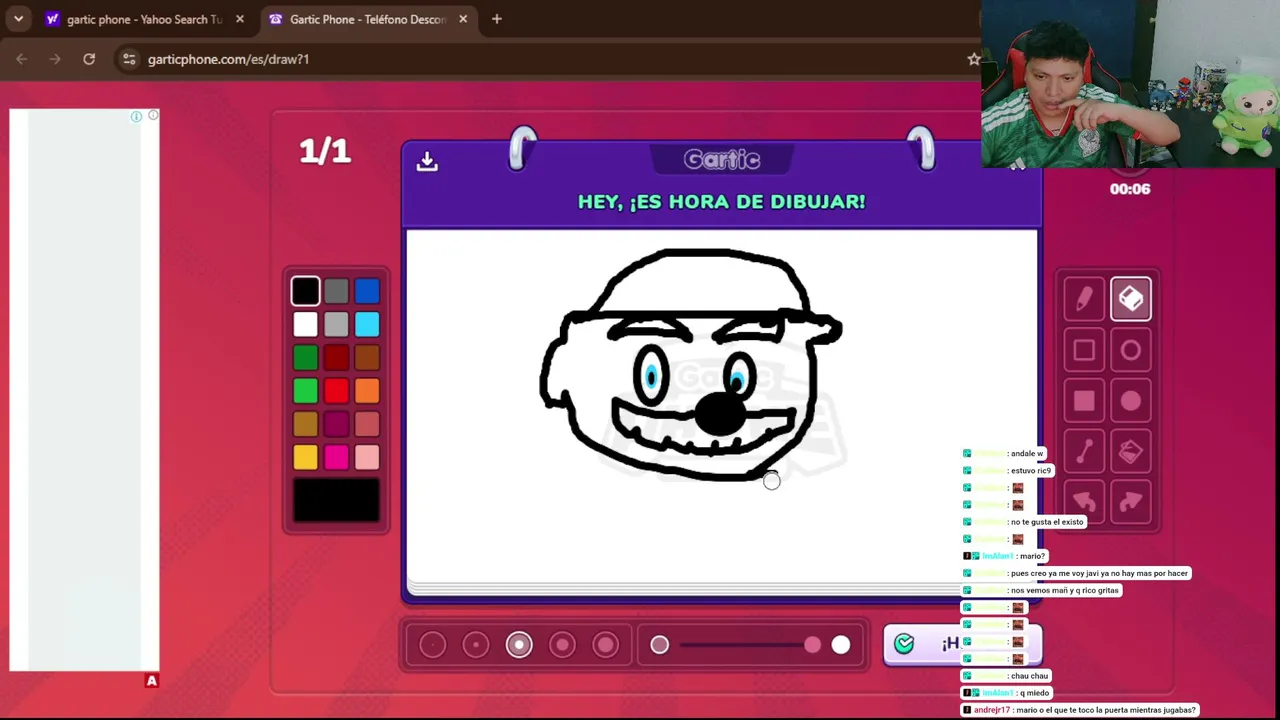Open the site information icon in address bar
This screenshot has width=1280, height=720.
coord(129,59)
